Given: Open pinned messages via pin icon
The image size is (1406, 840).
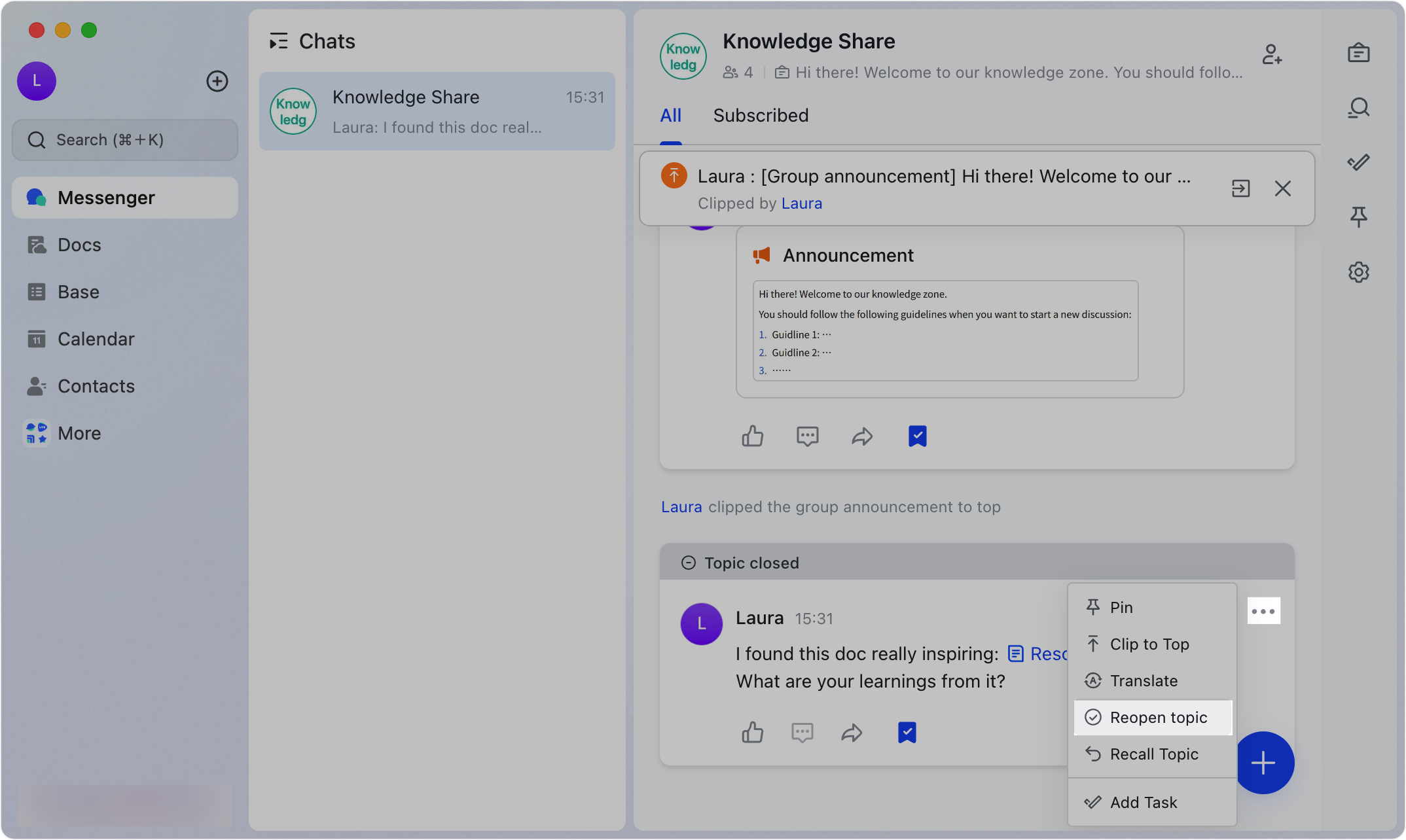Looking at the screenshot, I should coord(1358,217).
